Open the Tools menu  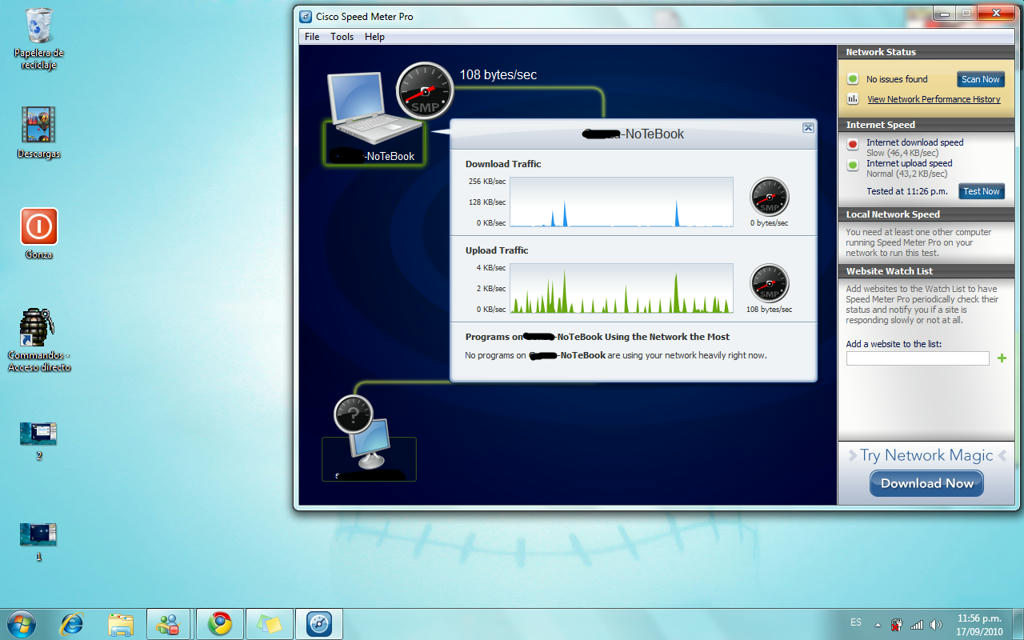342,37
